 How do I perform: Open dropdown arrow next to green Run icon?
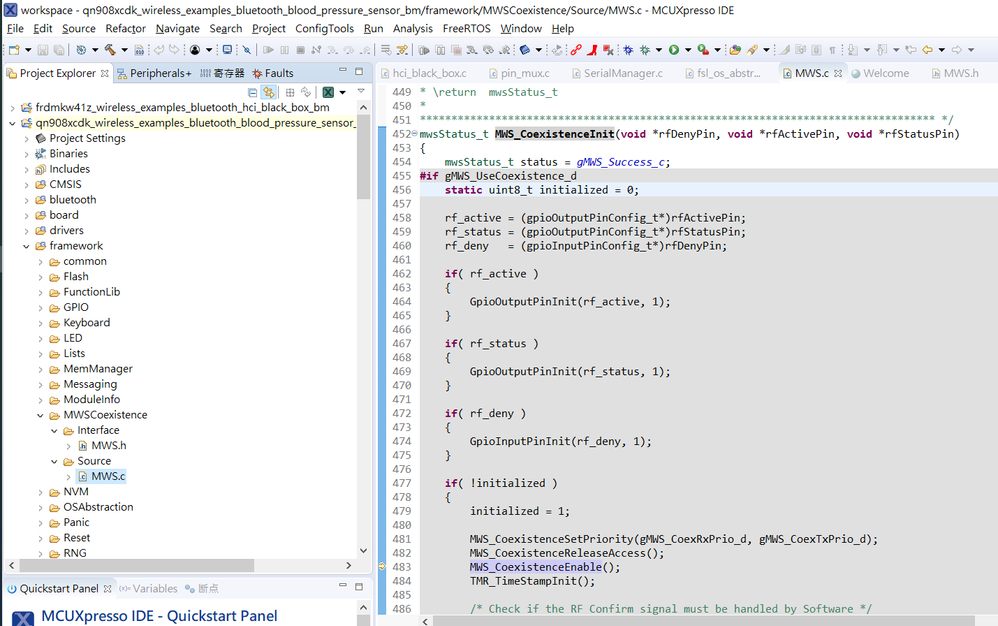coord(687,50)
